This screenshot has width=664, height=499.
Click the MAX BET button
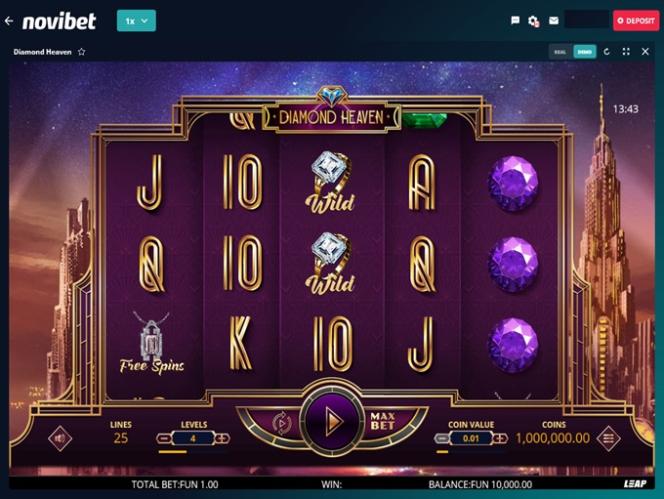coord(382,421)
